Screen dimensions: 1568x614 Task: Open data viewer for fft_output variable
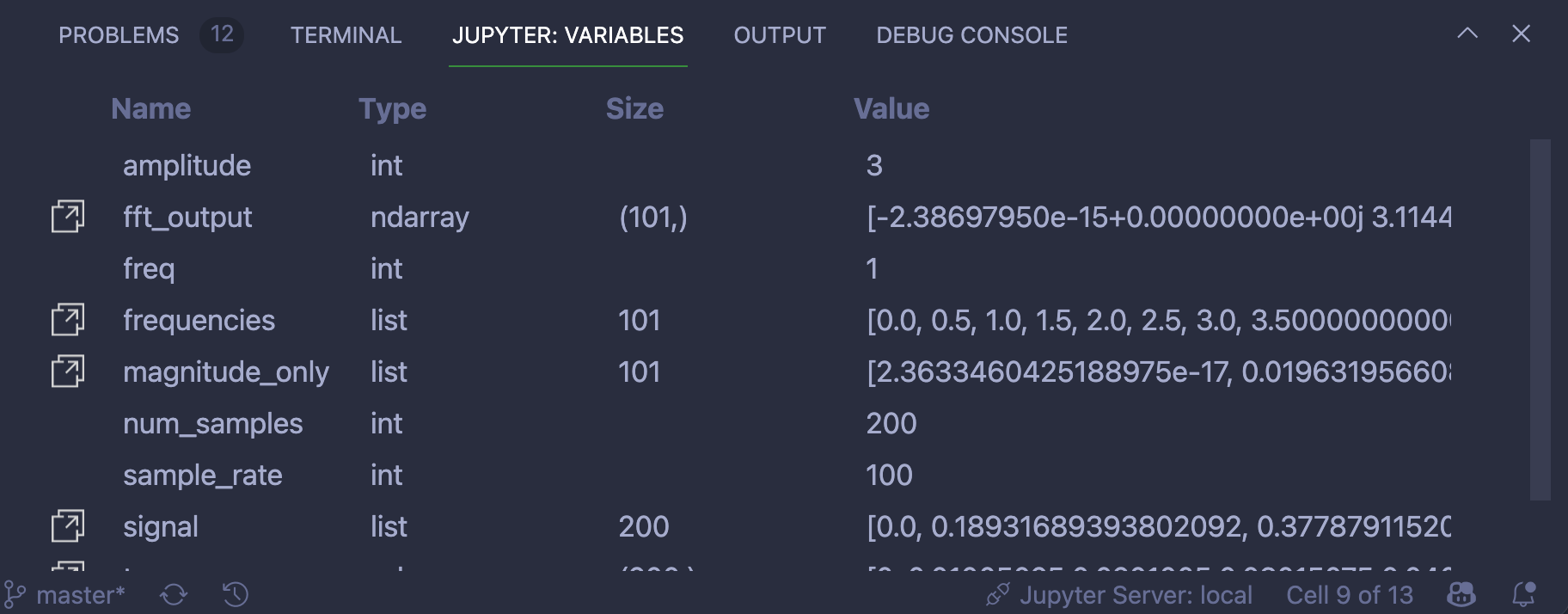pyautogui.click(x=67, y=217)
